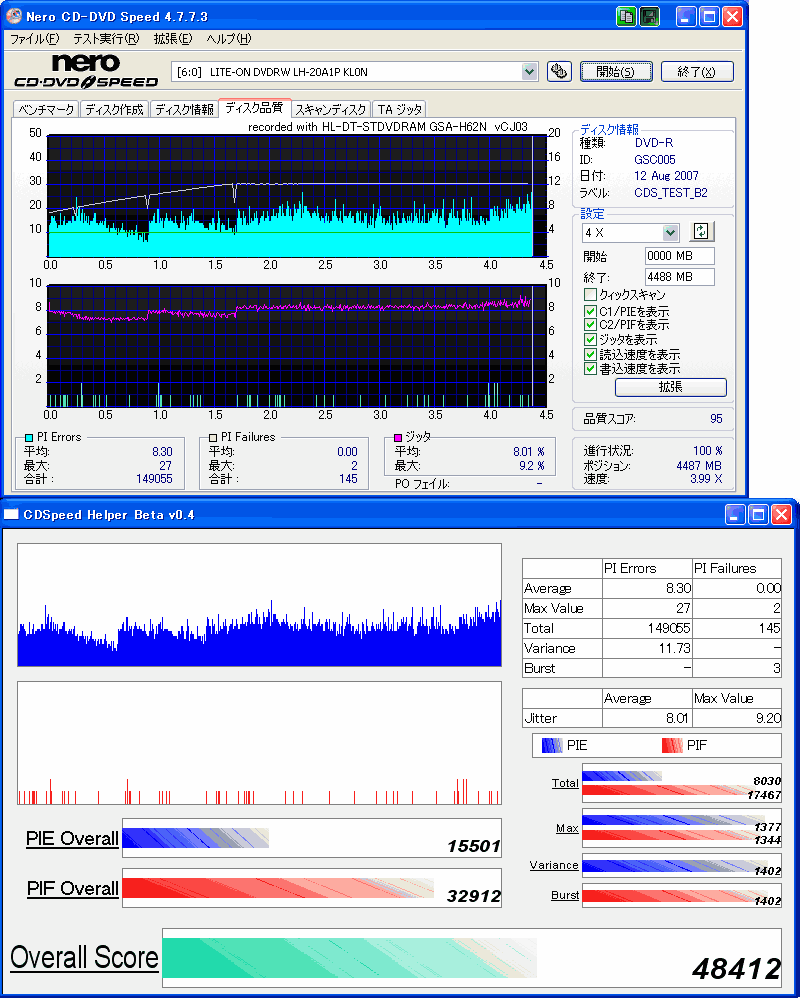Switch to the スキャンディスク tab
This screenshot has width=800, height=998.
tap(331, 109)
